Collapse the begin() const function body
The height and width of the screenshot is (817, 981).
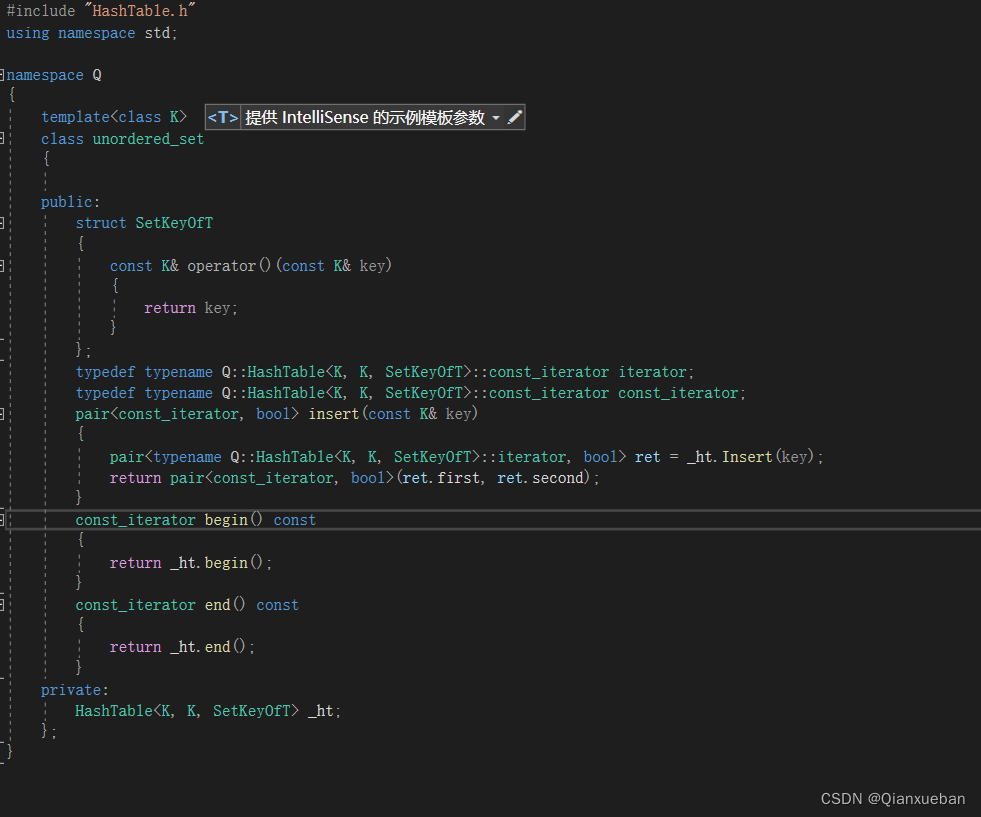pos(4,519)
